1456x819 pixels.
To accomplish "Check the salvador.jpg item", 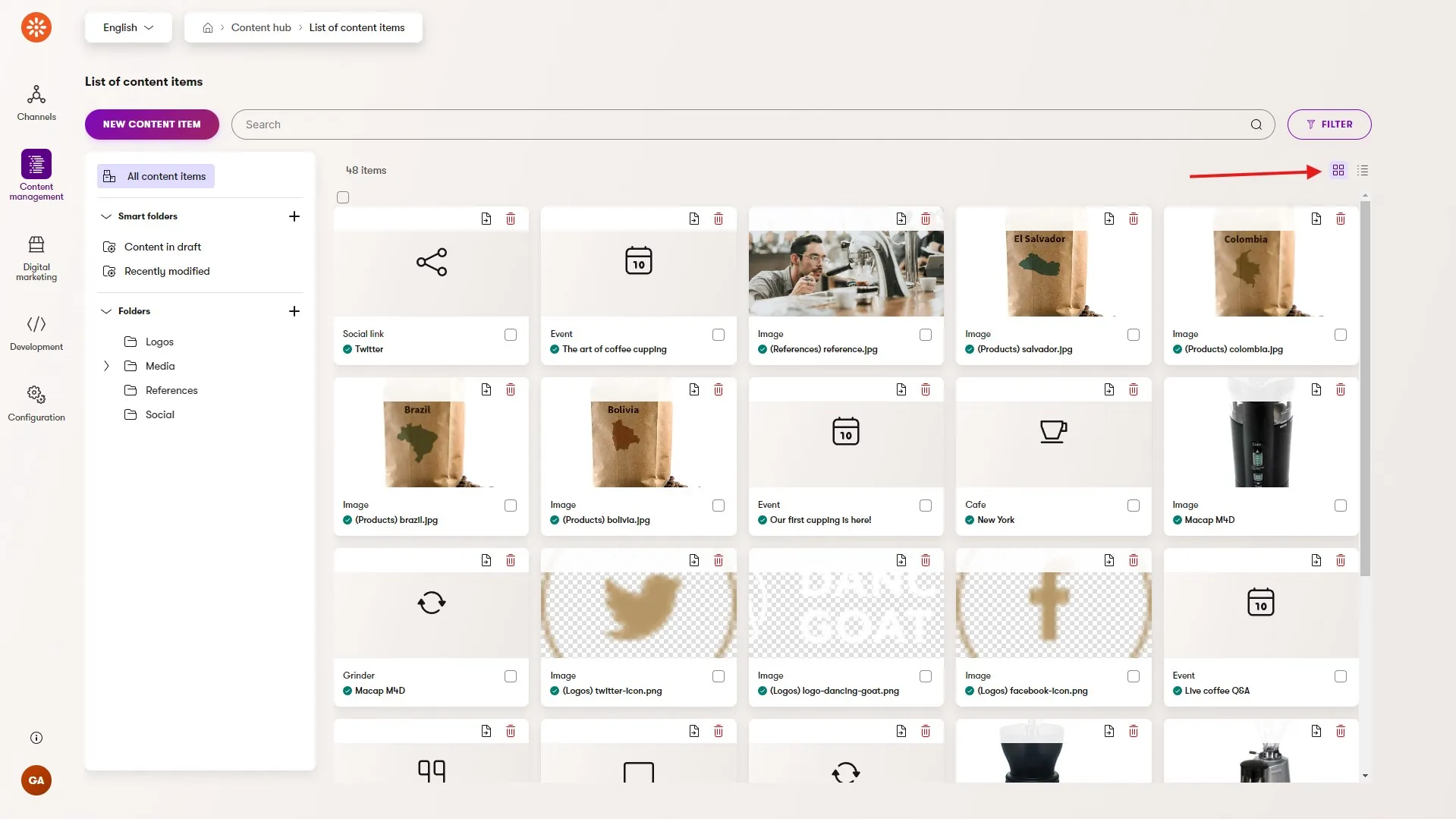I will [x=1134, y=335].
